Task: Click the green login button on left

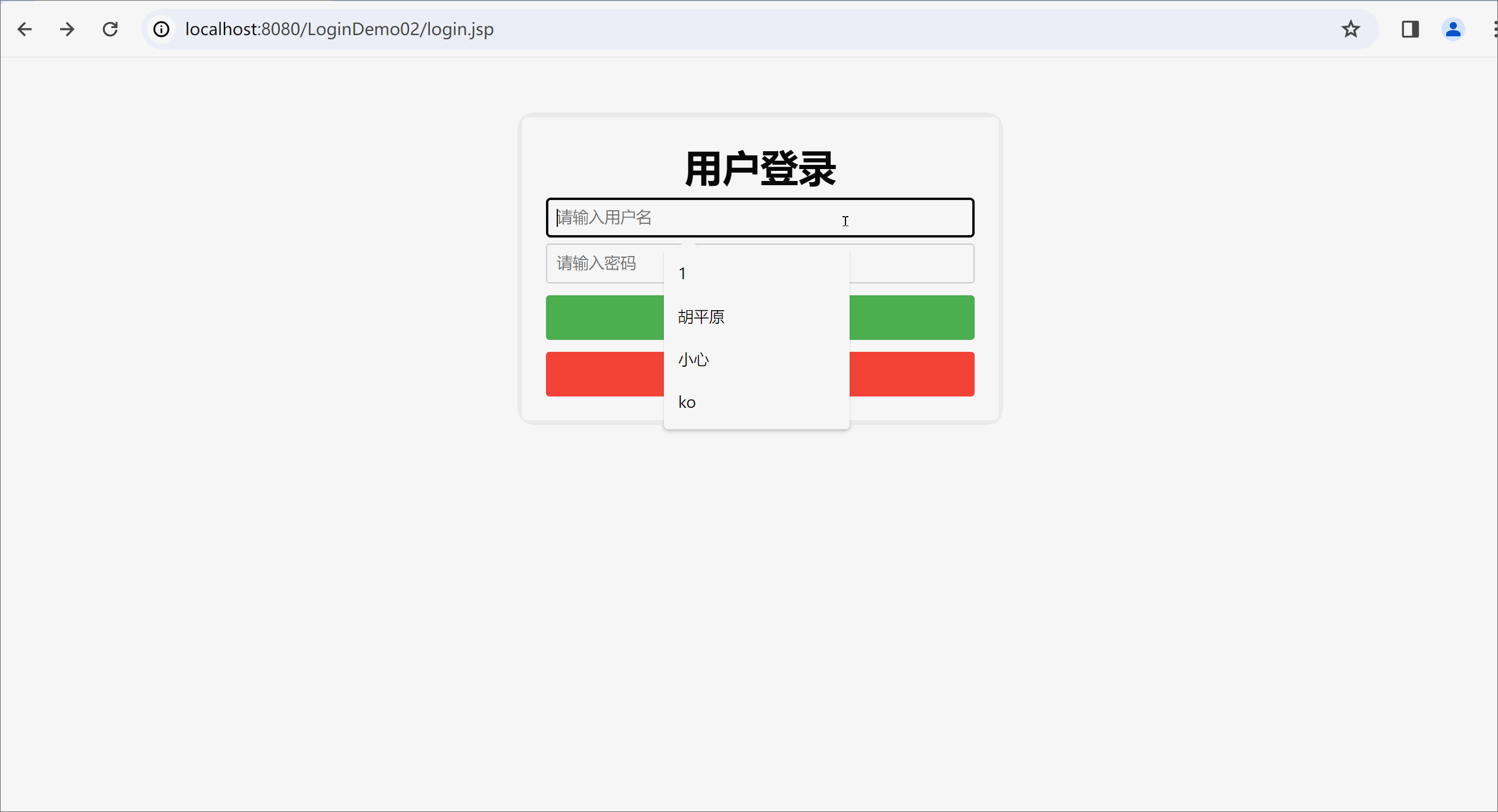Action: [x=605, y=317]
